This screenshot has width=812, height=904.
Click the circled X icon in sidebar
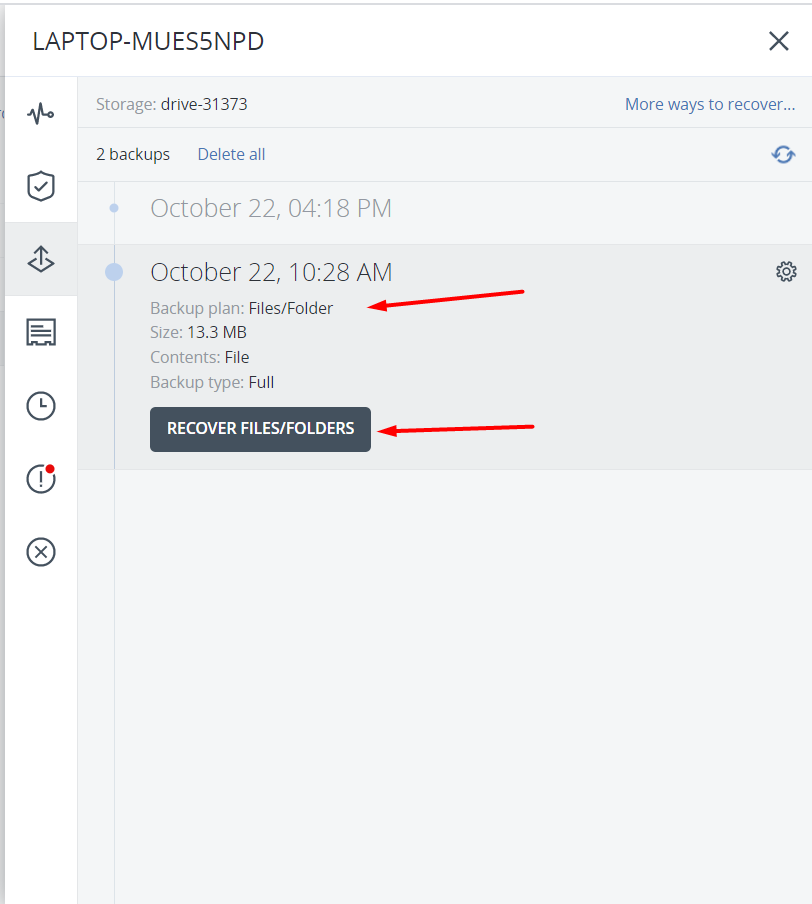tap(41, 552)
